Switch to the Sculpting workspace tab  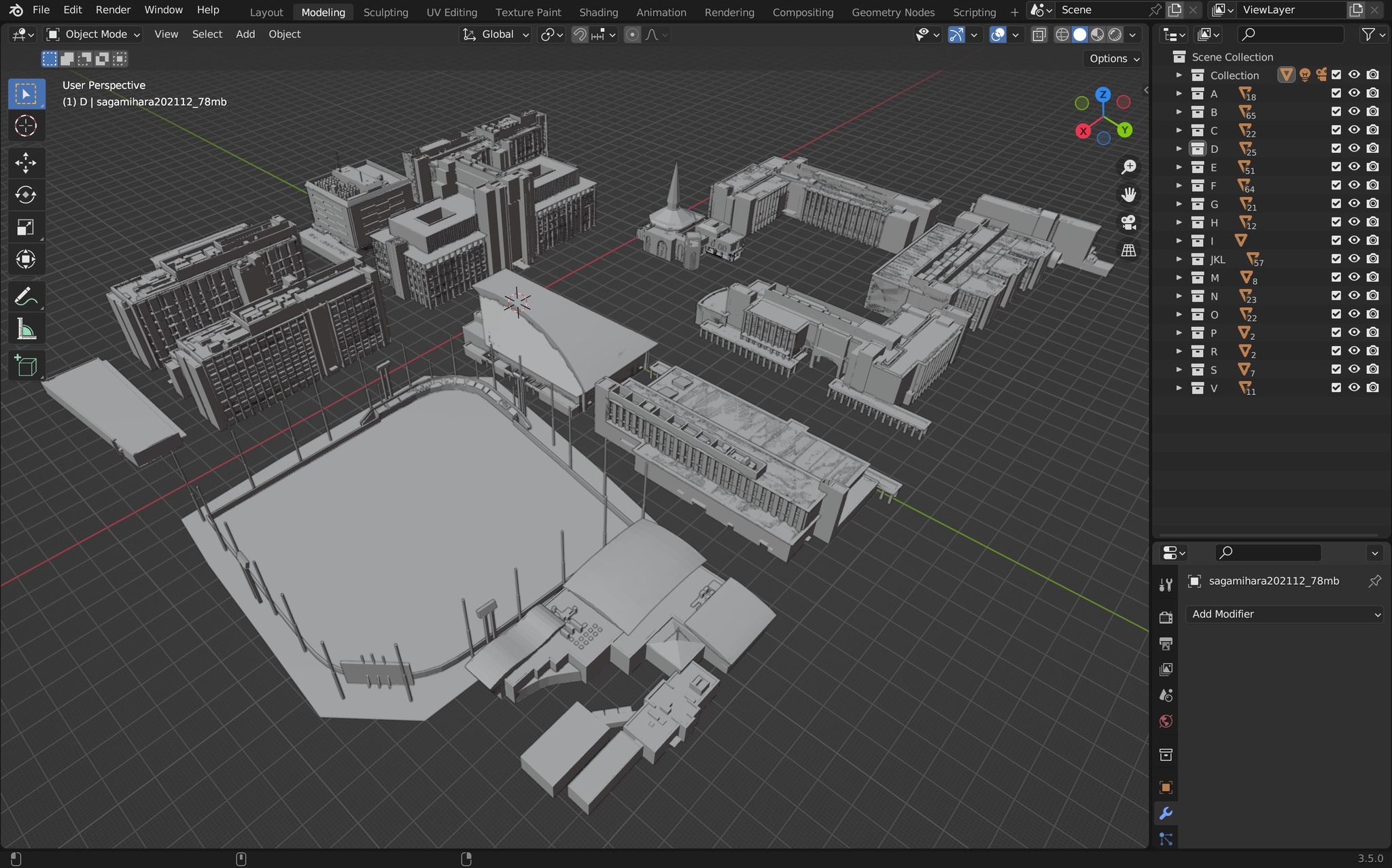(385, 12)
